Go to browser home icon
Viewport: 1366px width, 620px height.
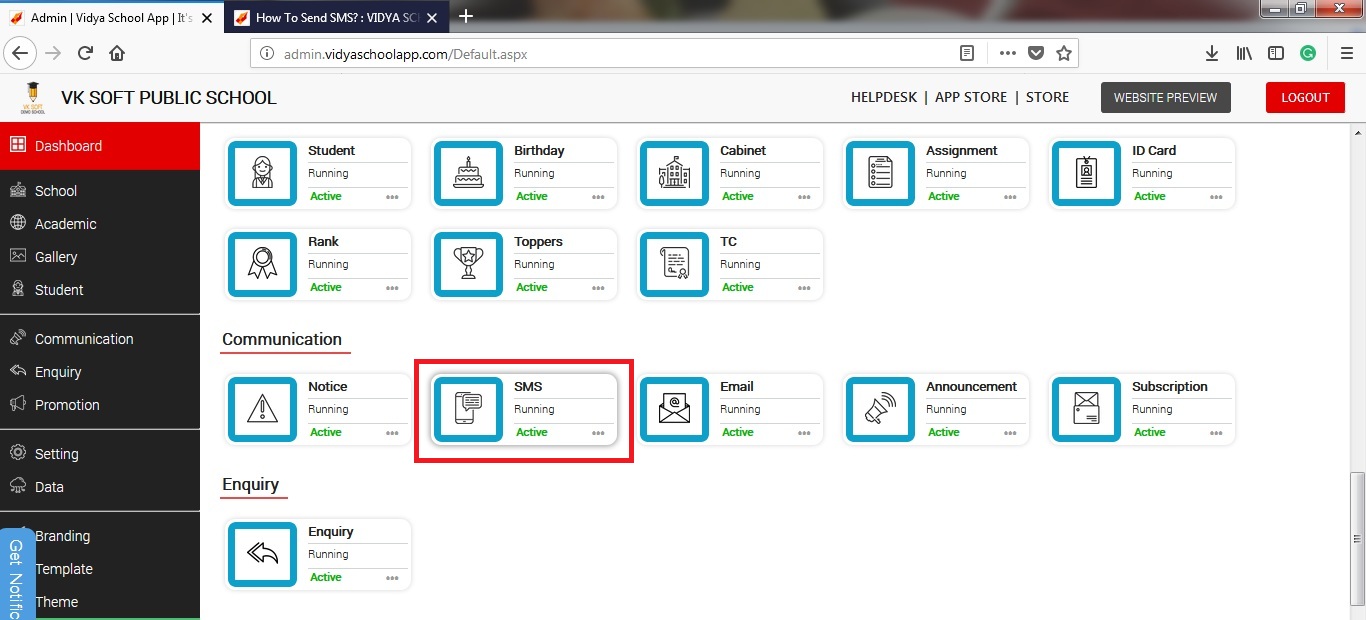117,53
